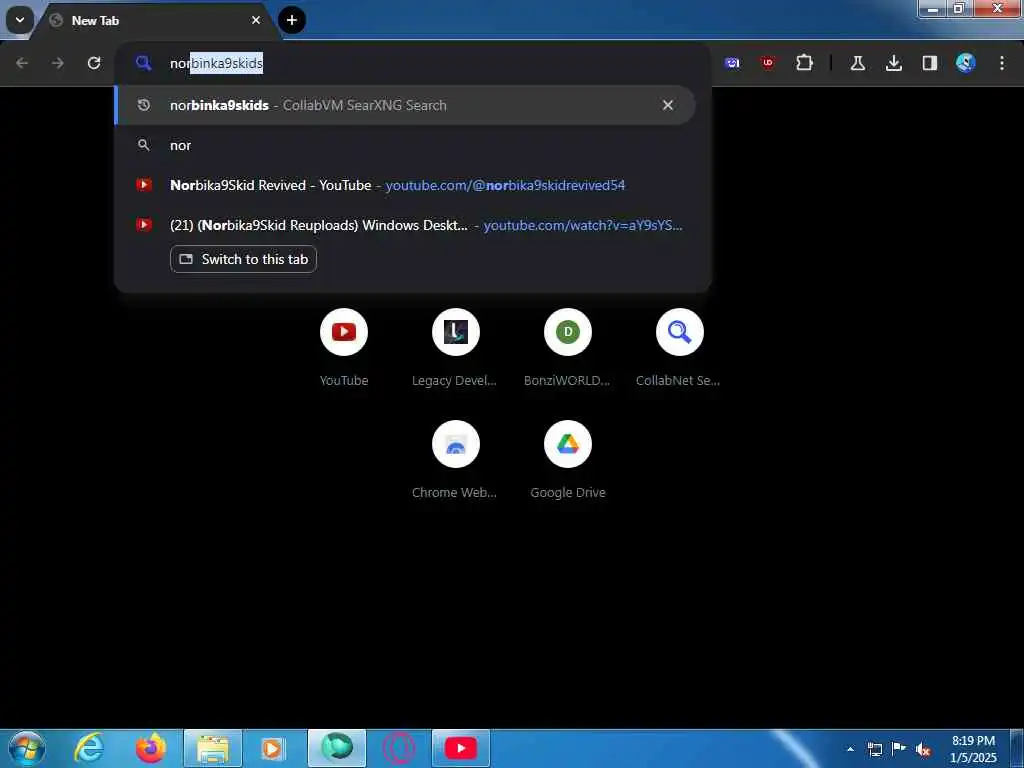The image size is (1024, 768).
Task: Open the Chrome Web... shortcut tile
Action: (455, 460)
